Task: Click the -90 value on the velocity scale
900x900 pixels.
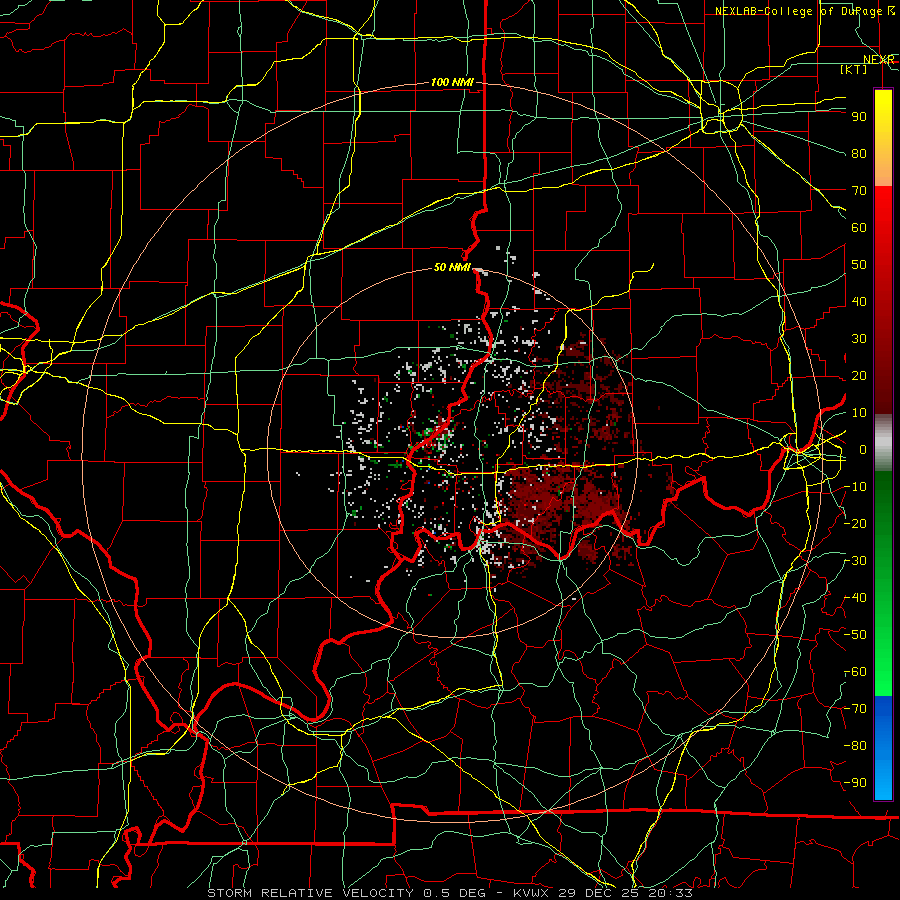Action: tap(856, 783)
